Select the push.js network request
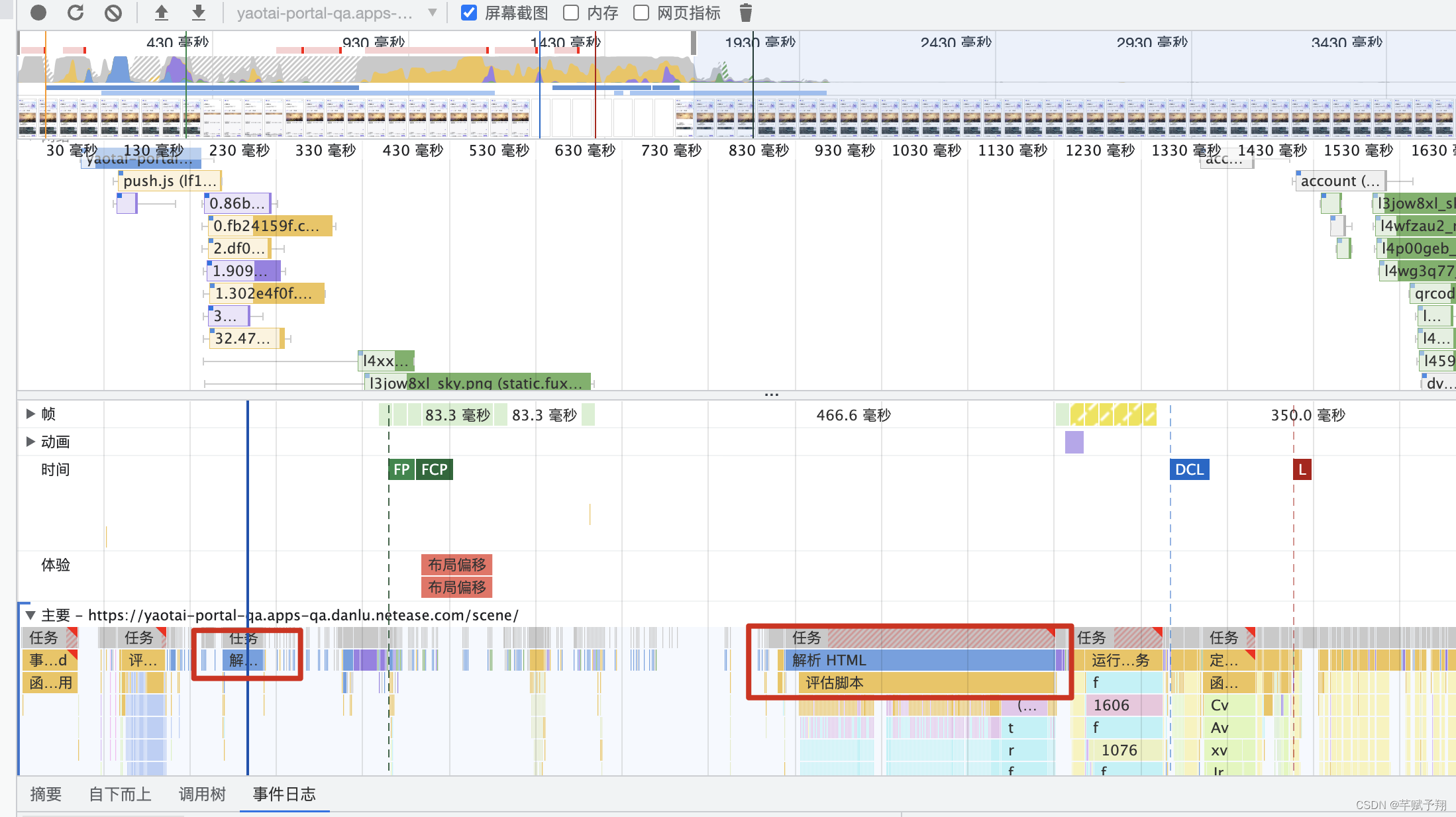This screenshot has height=817, width=1456. click(170, 181)
